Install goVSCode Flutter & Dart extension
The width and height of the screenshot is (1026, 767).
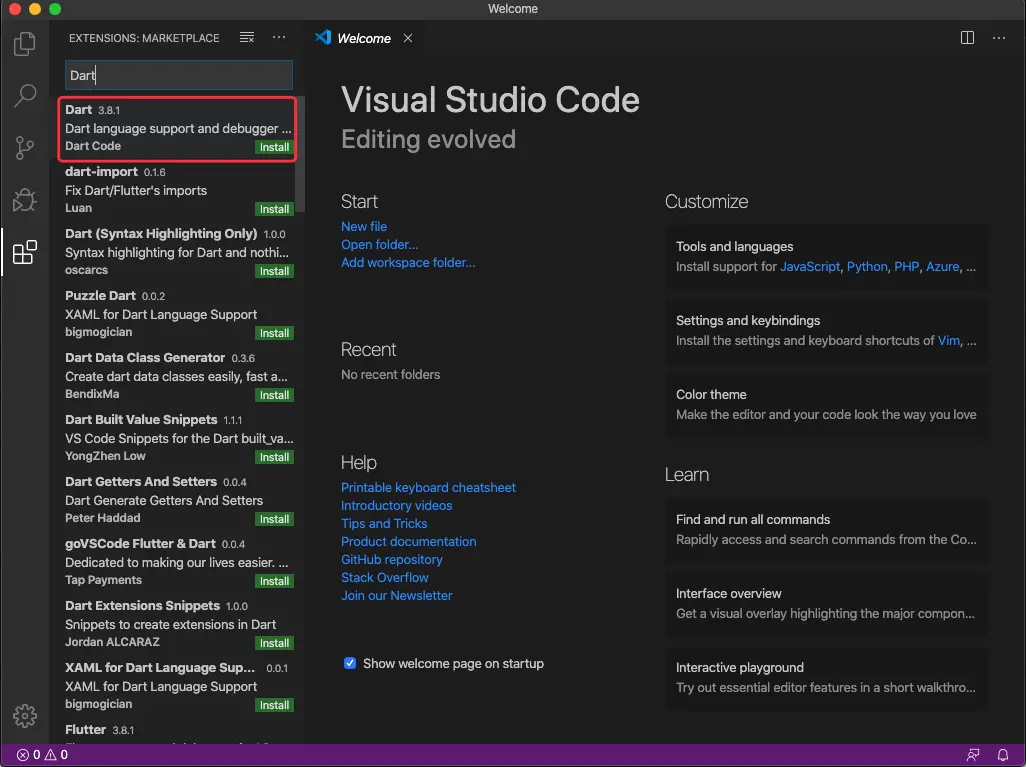pos(274,581)
